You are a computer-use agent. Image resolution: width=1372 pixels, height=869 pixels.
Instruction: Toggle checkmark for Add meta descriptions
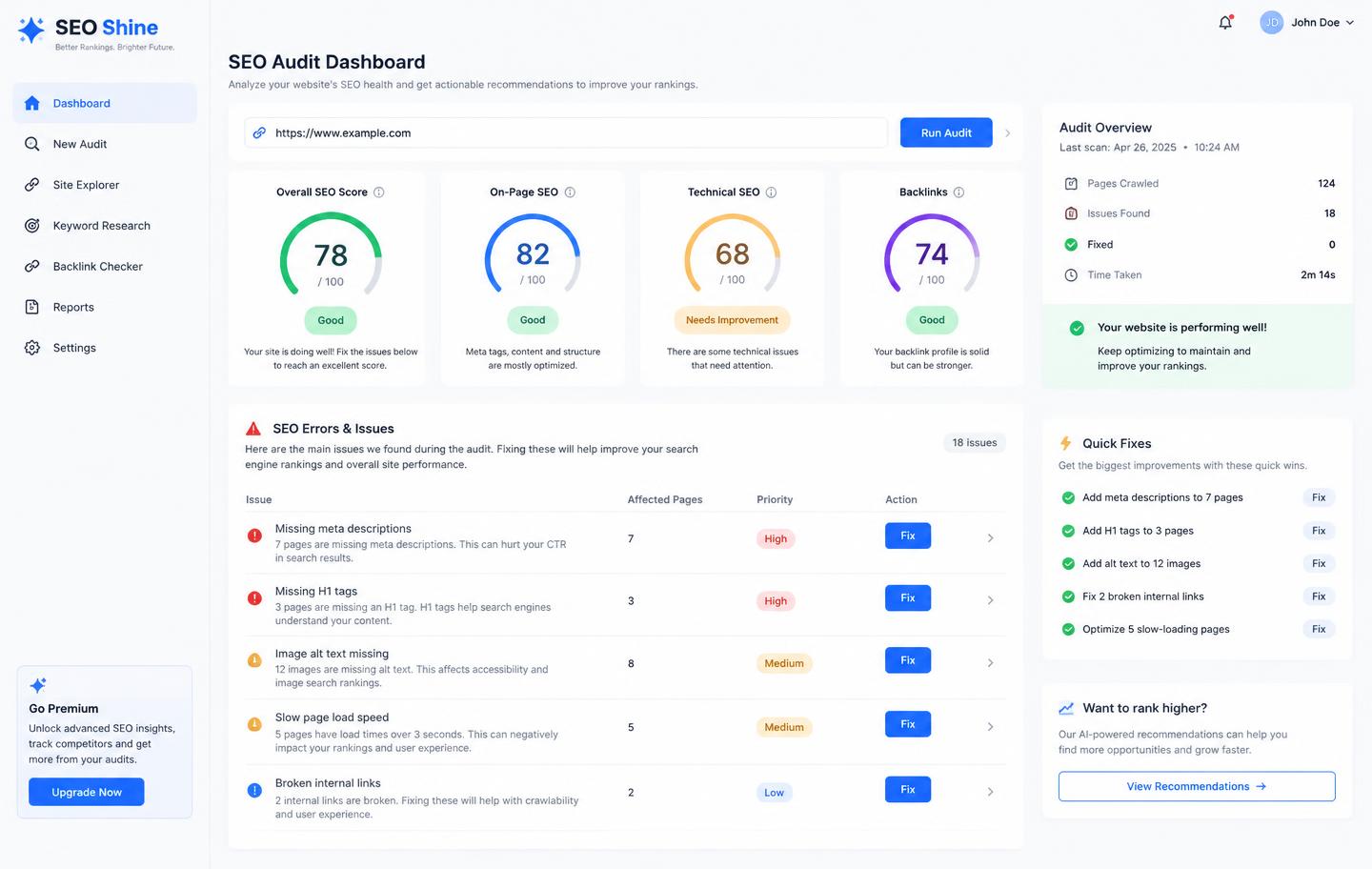point(1068,497)
